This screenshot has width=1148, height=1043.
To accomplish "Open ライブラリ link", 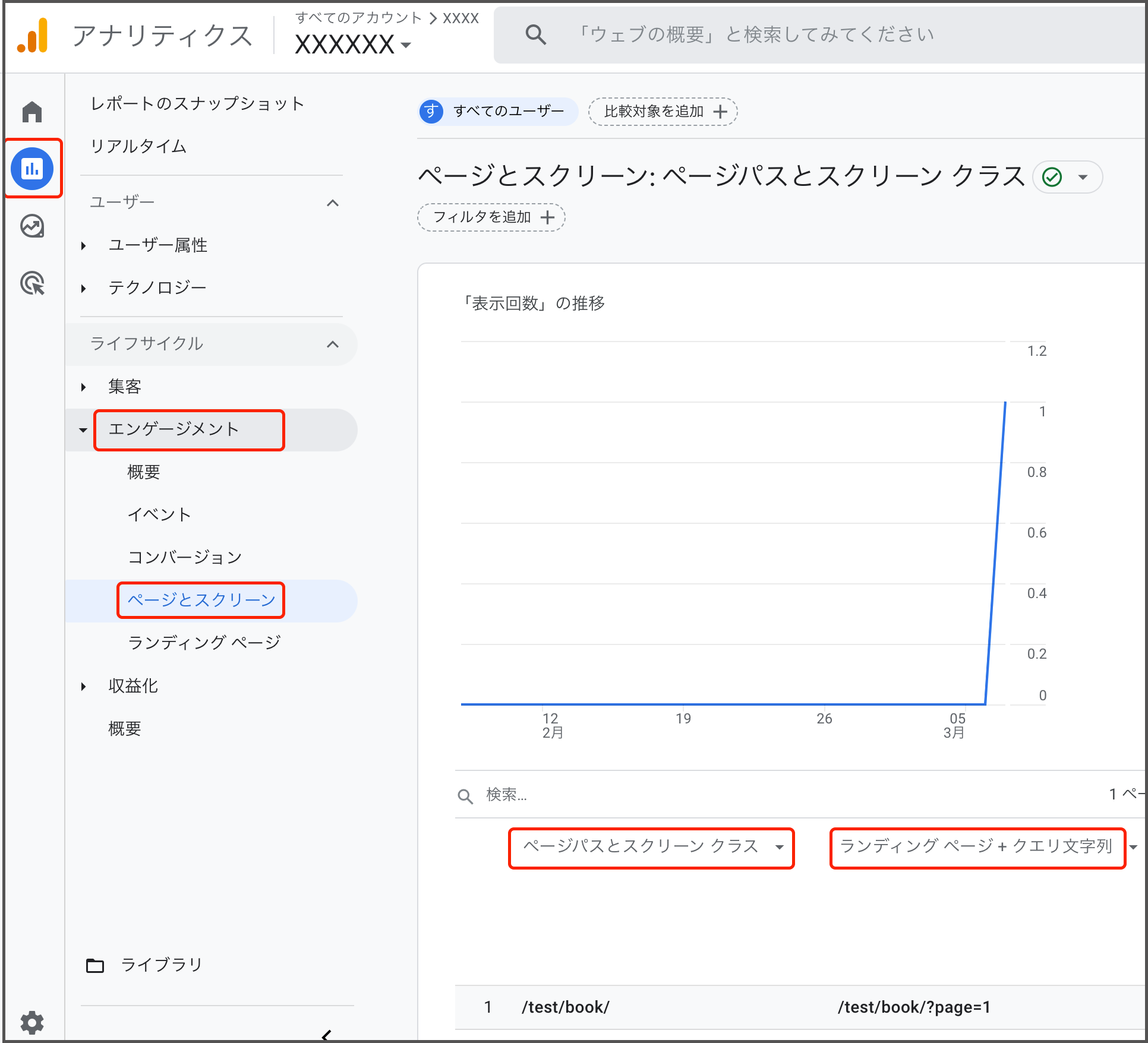I will point(162,965).
